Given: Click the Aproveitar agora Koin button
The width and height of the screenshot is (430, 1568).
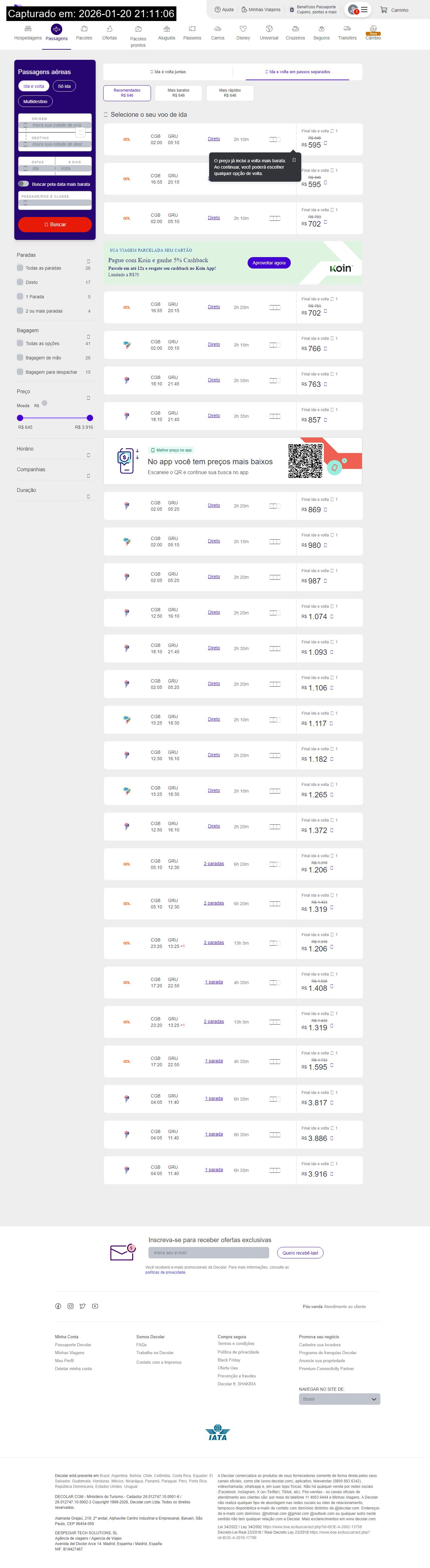Looking at the screenshot, I should 269,263.
